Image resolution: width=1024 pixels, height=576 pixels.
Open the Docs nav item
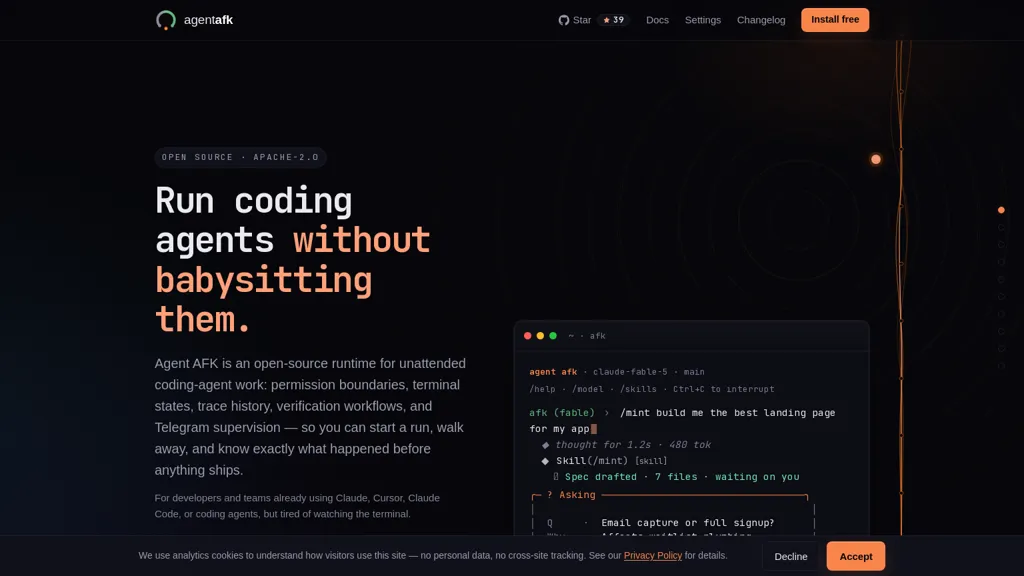point(657,20)
